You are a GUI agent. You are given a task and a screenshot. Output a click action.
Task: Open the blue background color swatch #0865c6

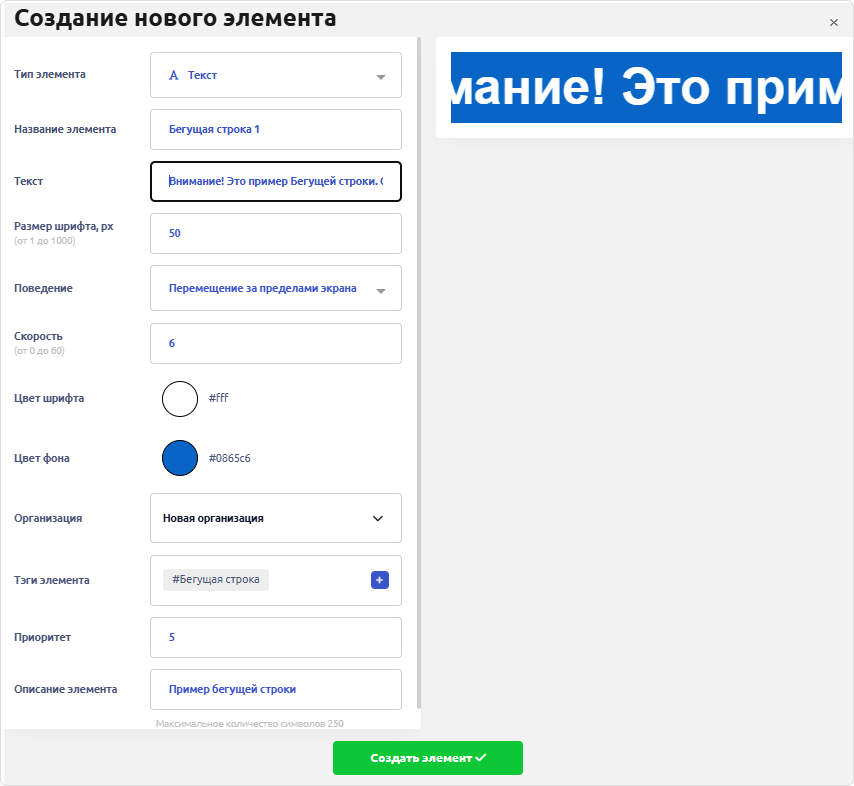pos(180,458)
